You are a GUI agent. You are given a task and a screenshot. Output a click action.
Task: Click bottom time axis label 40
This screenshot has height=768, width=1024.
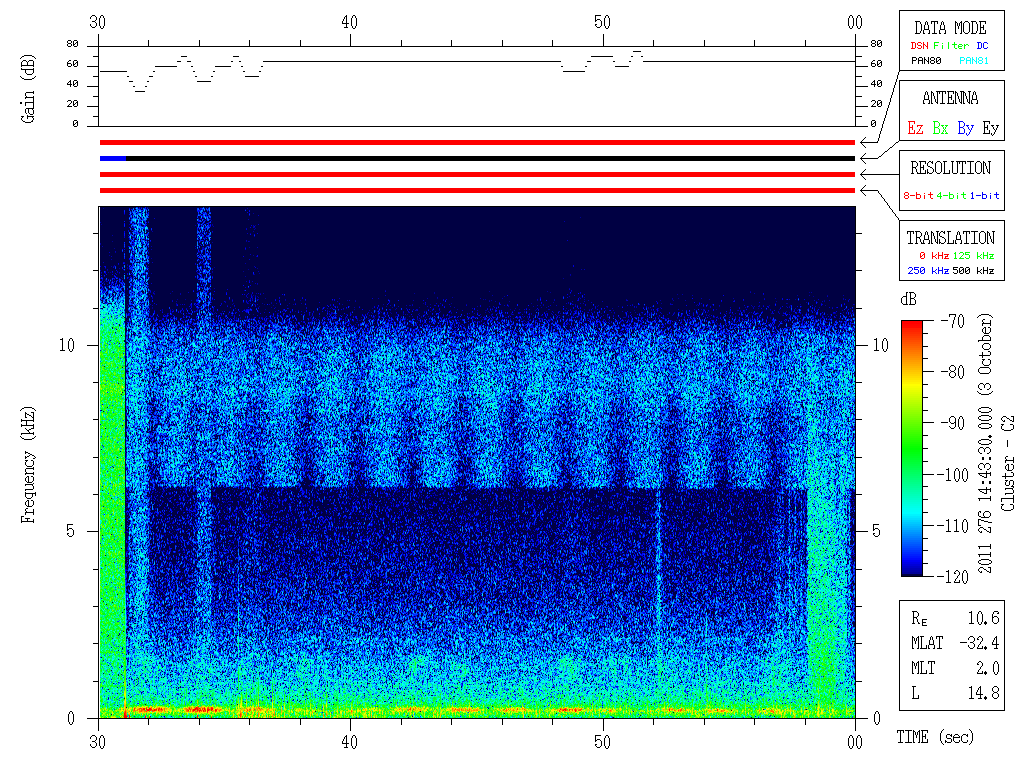click(x=350, y=743)
